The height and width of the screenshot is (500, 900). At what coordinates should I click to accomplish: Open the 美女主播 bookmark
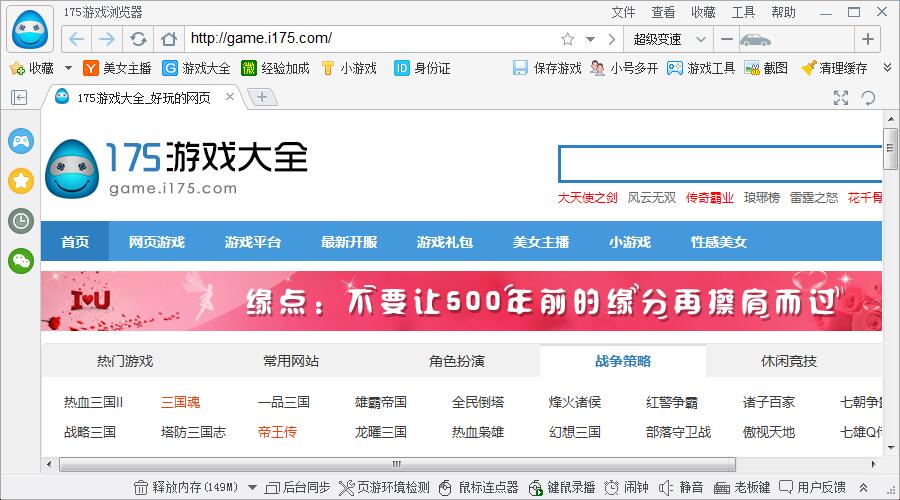[117, 68]
